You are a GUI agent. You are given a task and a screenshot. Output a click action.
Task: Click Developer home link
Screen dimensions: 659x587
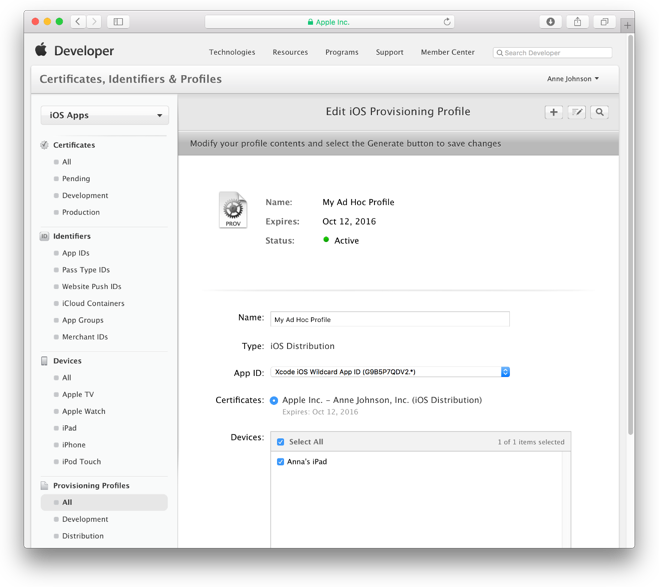point(84,51)
